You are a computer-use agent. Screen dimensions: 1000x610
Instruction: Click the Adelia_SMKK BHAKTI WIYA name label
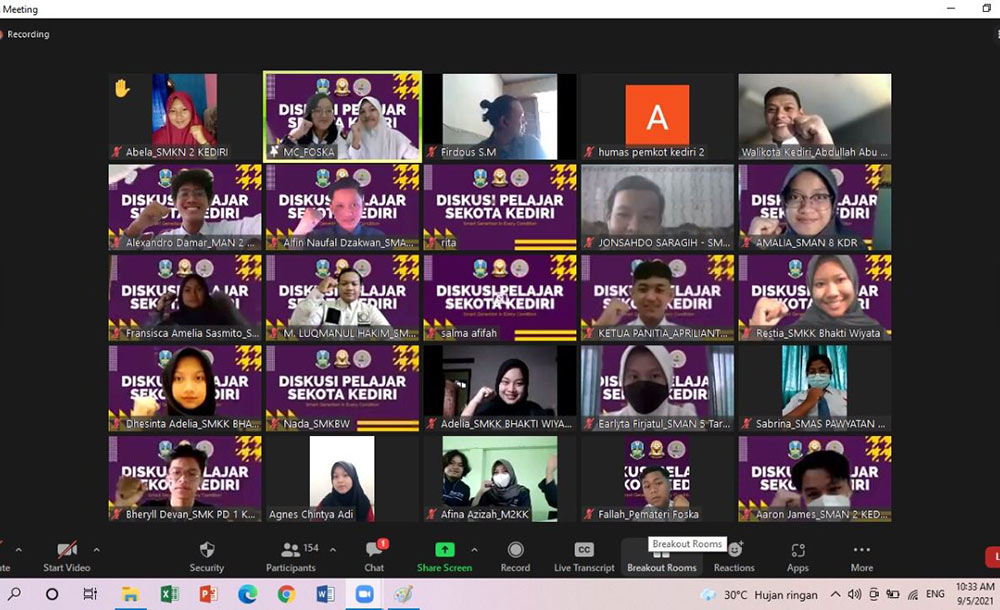[x=506, y=424]
